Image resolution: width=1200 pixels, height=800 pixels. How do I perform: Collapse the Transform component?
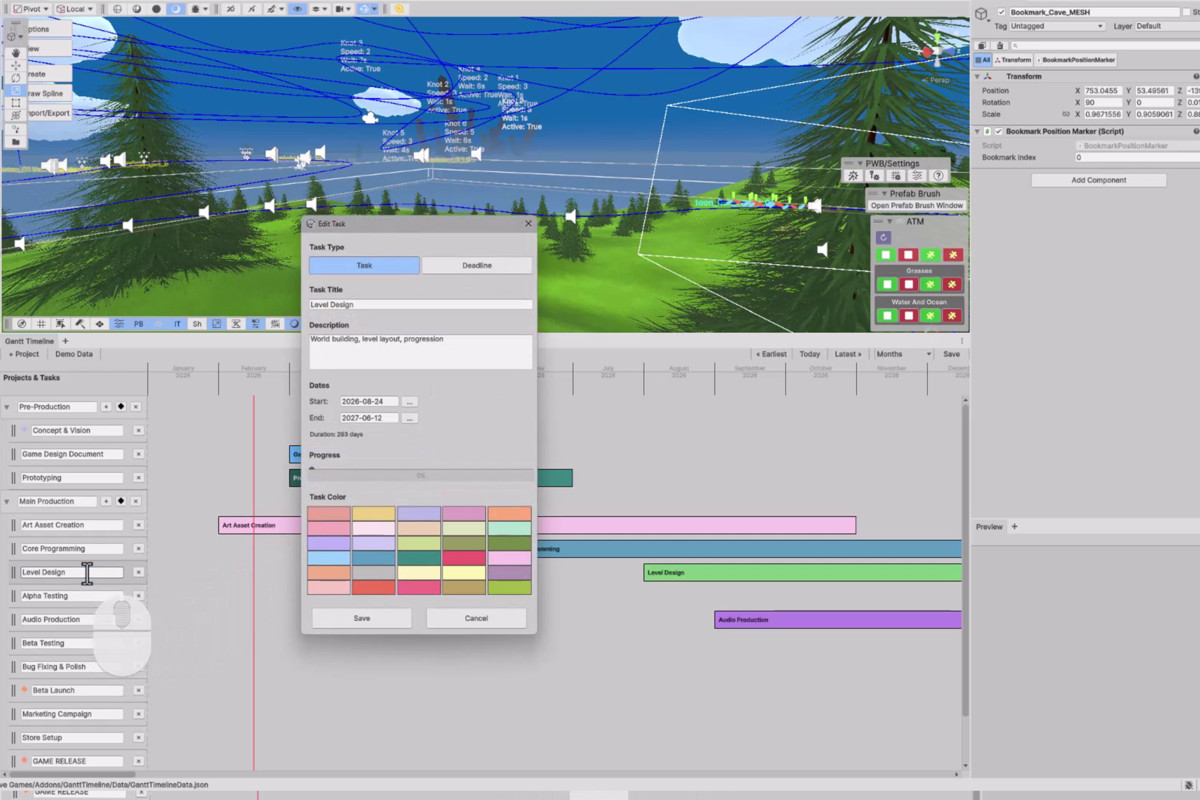pos(977,76)
